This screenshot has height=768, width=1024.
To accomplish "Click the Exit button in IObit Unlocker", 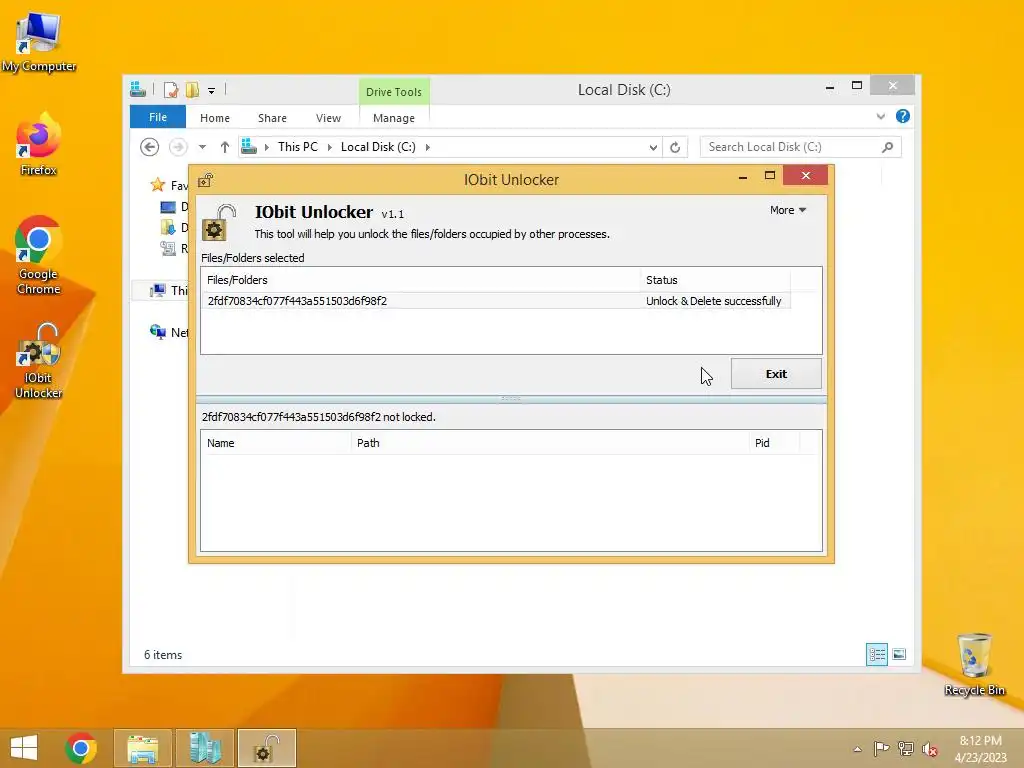I will coord(776,374).
